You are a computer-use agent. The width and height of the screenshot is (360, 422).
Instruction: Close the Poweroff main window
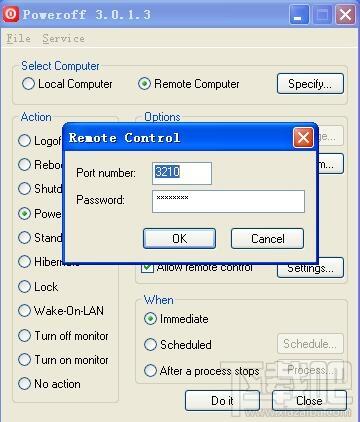pyautogui.click(x=345, y=15)
